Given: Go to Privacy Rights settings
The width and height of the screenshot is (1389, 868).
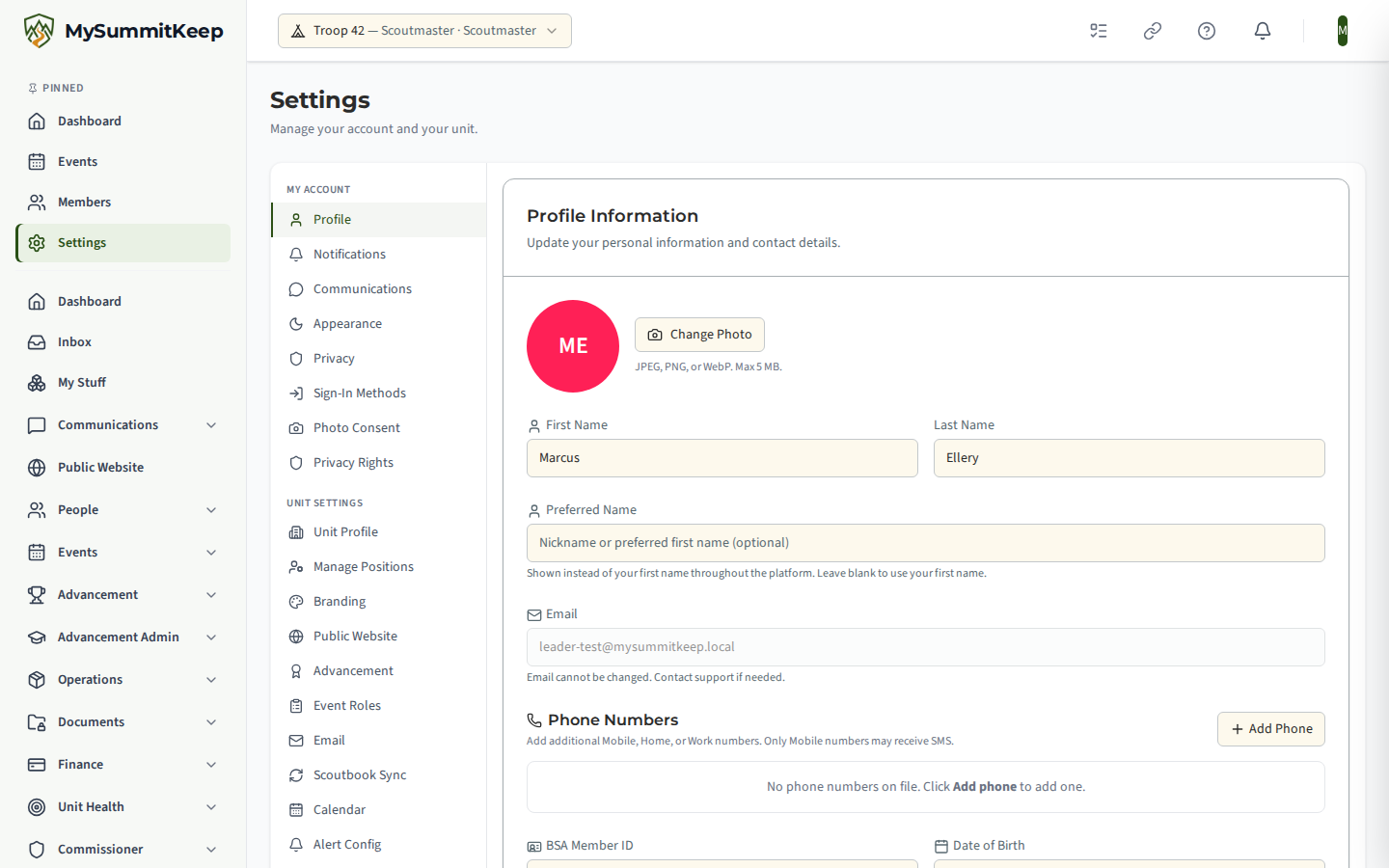Looking at the screenshot, I should point(378,463).
